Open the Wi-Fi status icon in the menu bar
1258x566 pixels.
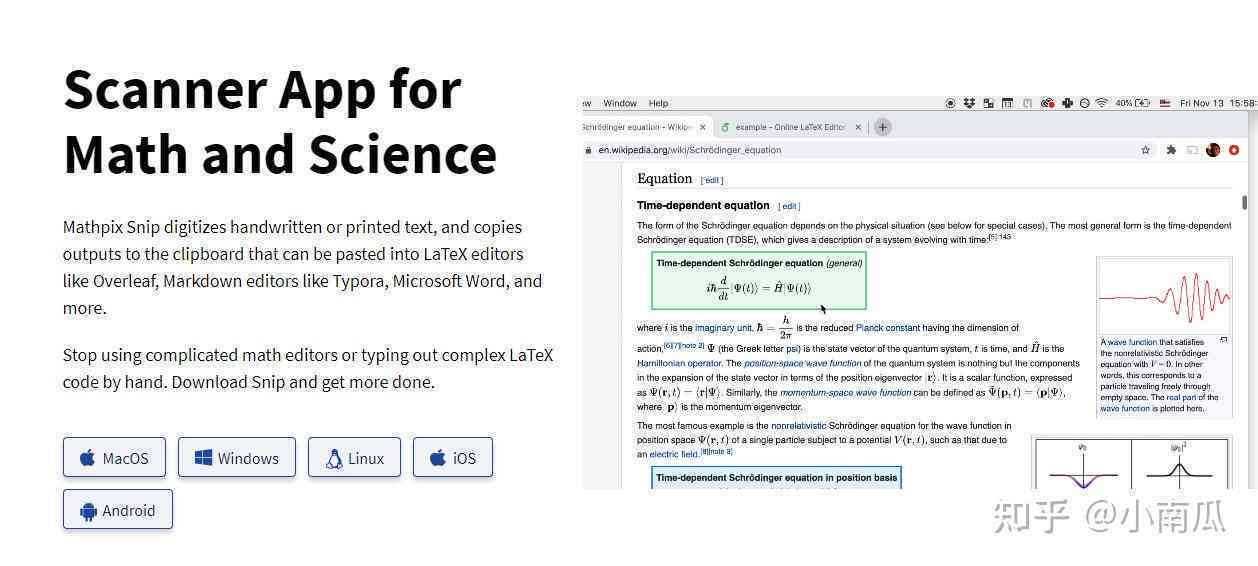(x=1101, y=103)
